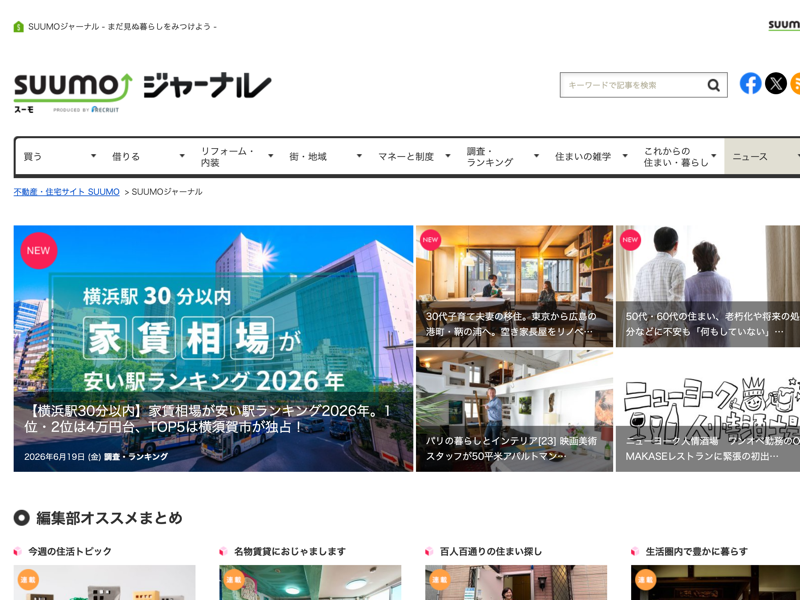
Task: Select マネーと制度 in the navigation bar
Action: point(406,157)
